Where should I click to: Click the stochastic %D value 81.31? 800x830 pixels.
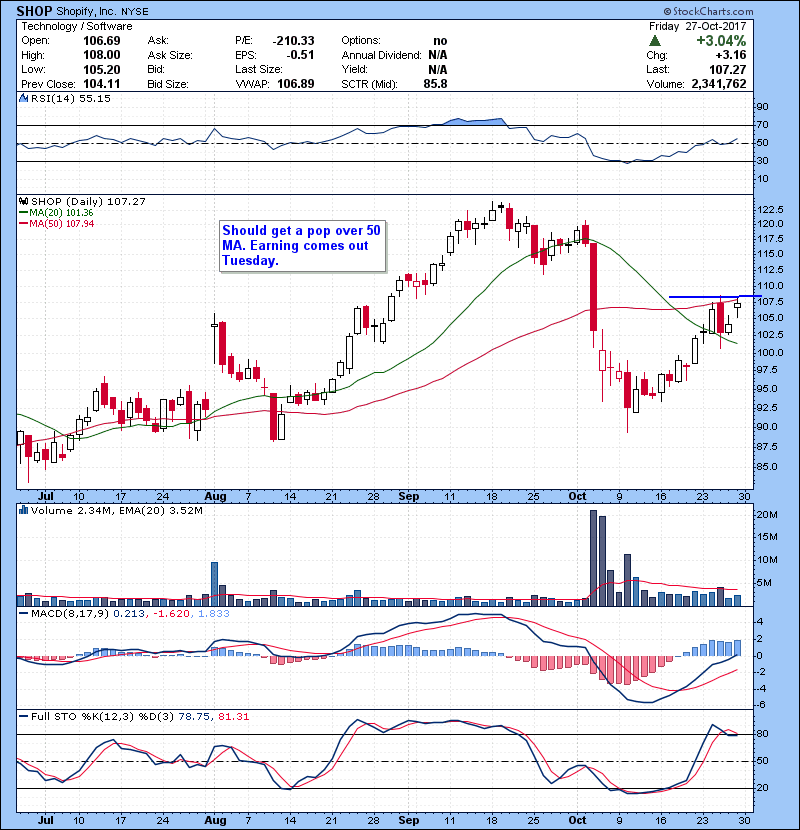tap(233, 716)
